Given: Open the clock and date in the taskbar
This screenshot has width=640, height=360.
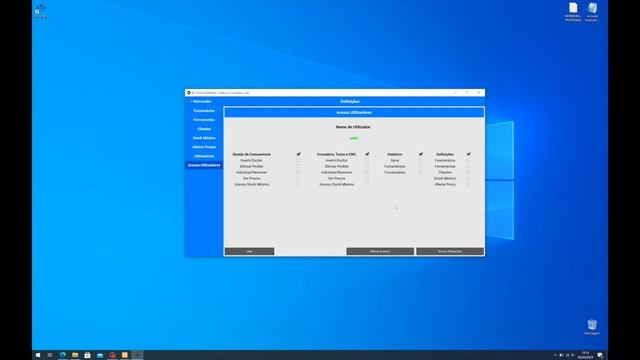Looking at the screenshot, I should click(x=585, y=355).
